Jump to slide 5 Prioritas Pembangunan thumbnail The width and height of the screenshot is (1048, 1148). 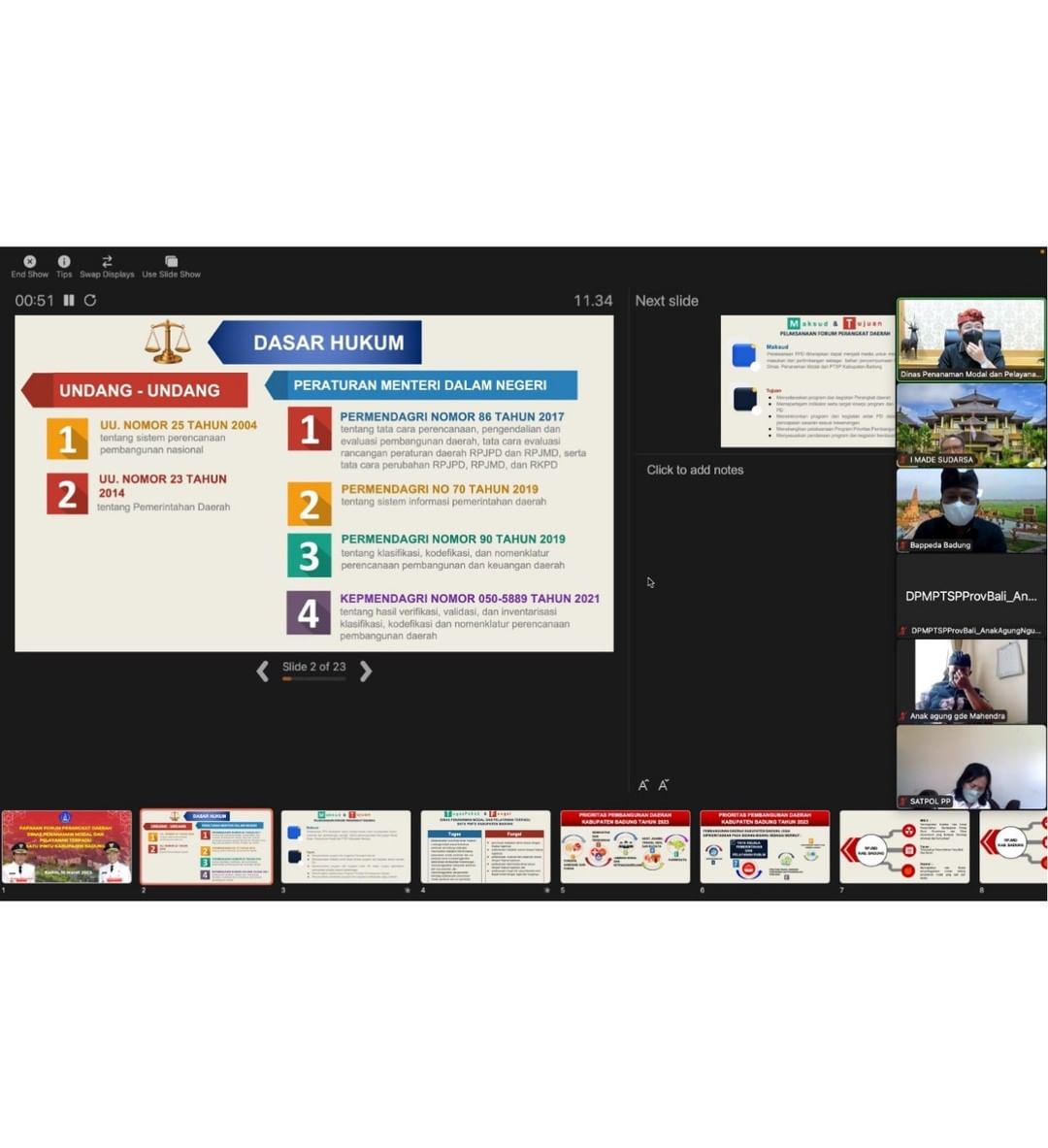[x=625, y=846]
